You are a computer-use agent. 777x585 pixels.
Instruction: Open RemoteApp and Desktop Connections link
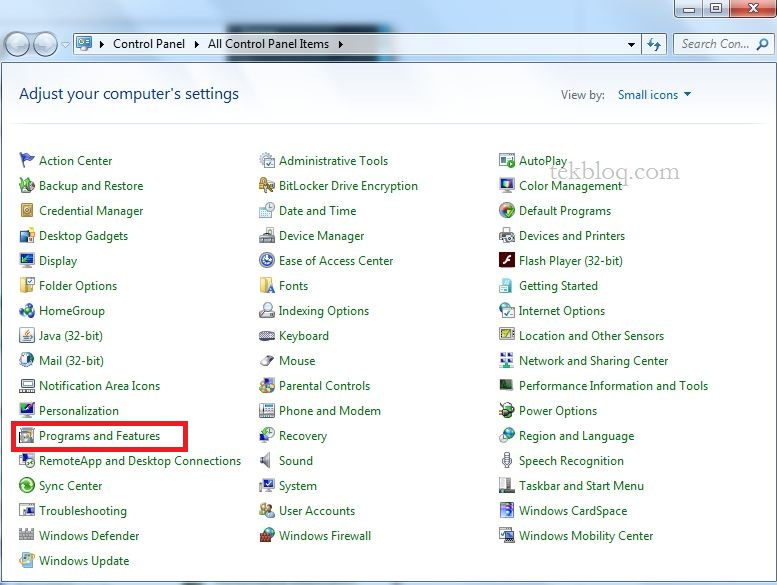(x=140, y=461)
